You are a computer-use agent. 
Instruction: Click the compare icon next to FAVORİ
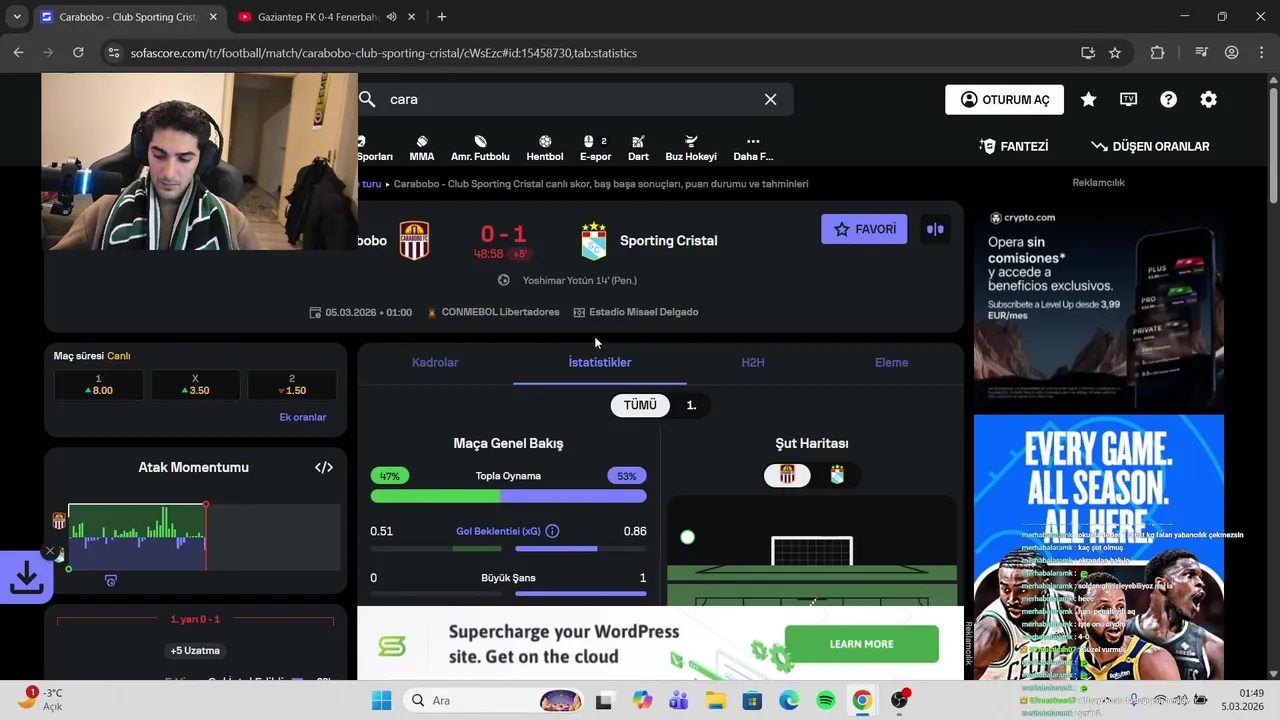[935, 229]
